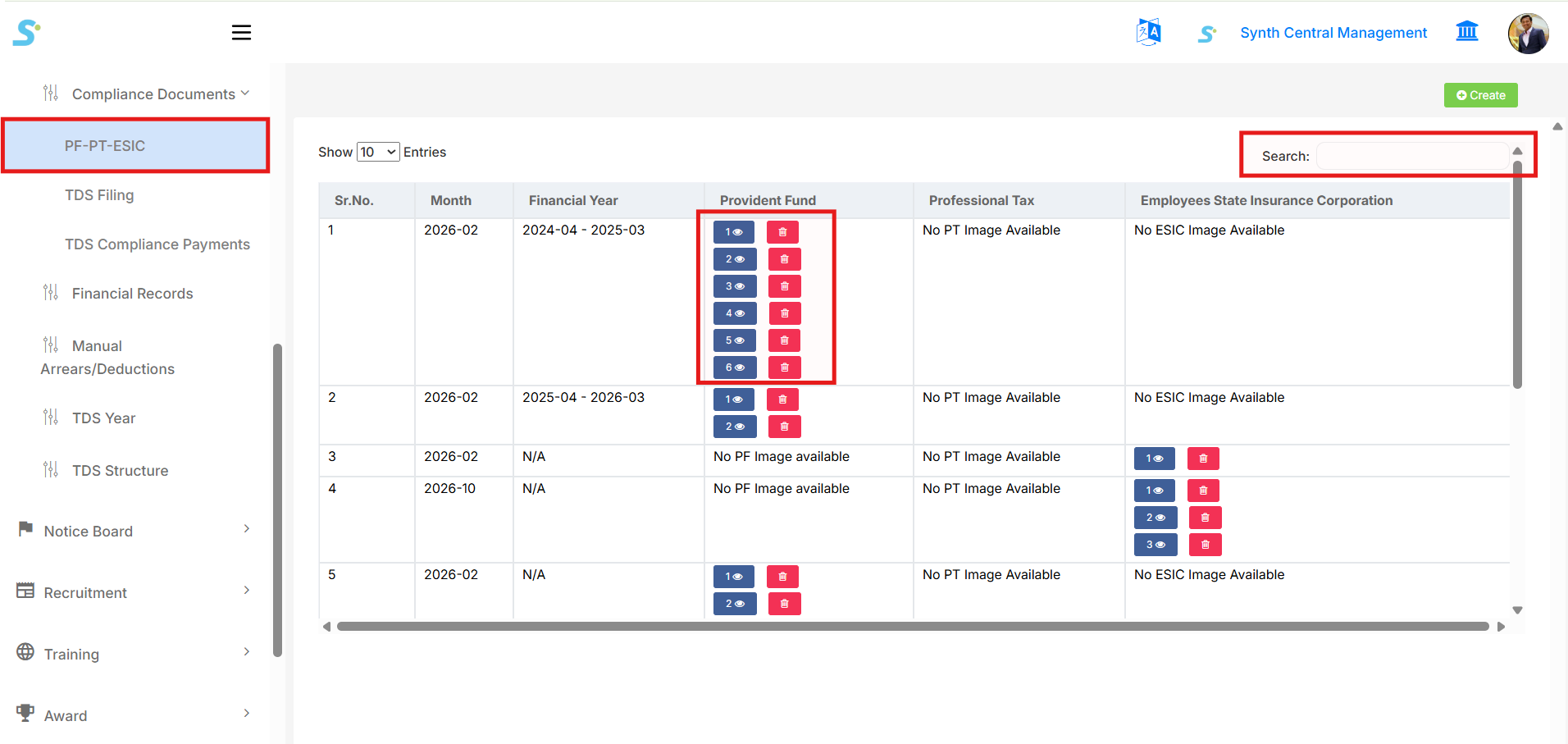This screenshot has width=1568, height=744.
Task: Open the Show entries count dropdown
Action: [378, 152]
